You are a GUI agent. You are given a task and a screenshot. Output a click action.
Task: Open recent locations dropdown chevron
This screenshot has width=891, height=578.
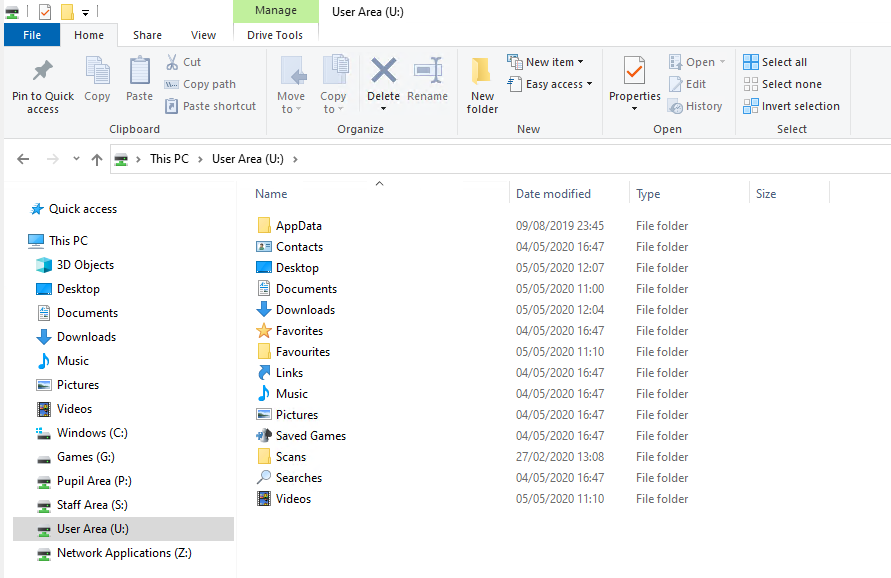(x=76, y=159)
